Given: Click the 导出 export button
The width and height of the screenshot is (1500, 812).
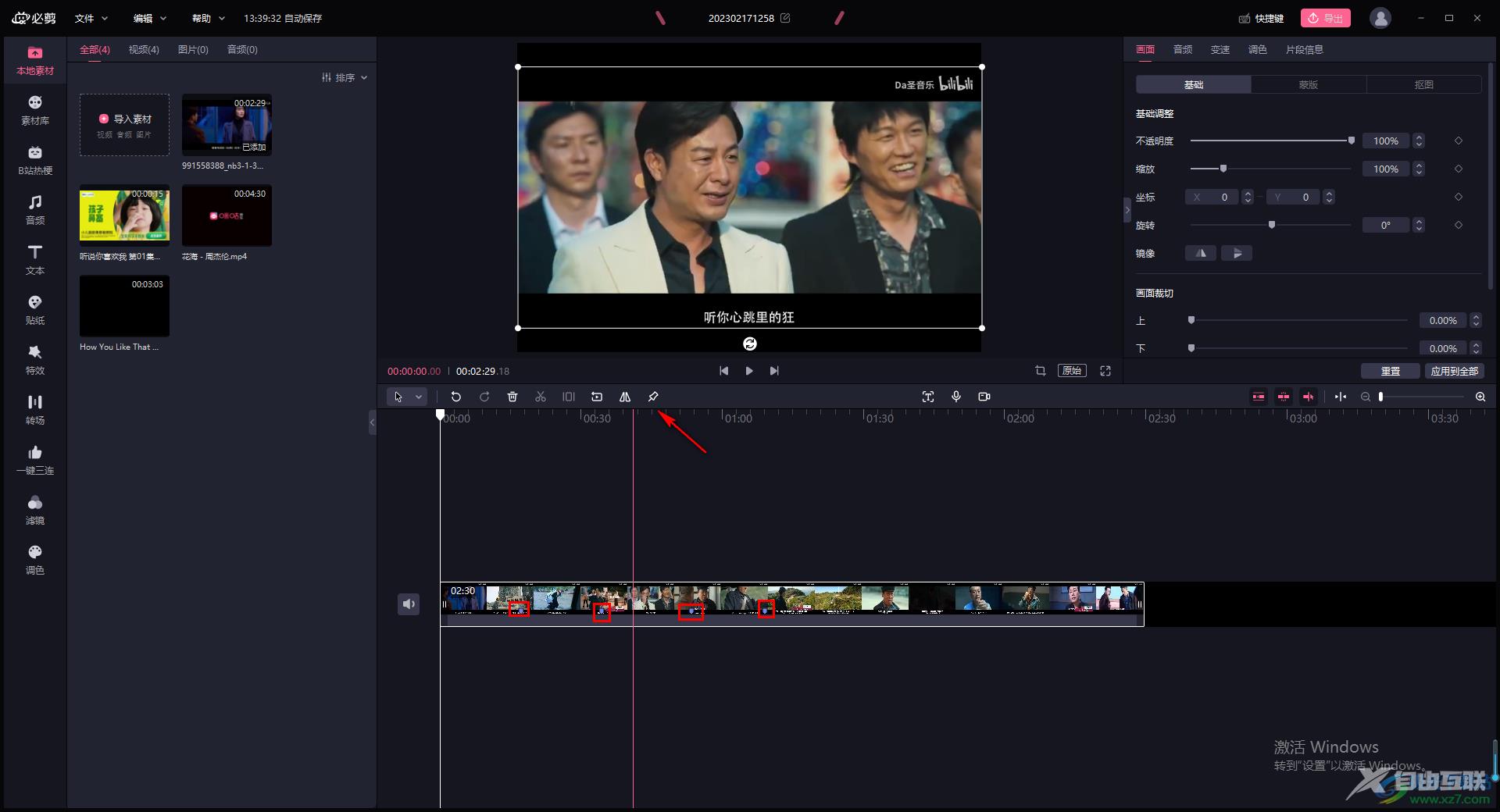Looking at the screenshot, I should coord(1326,18).
